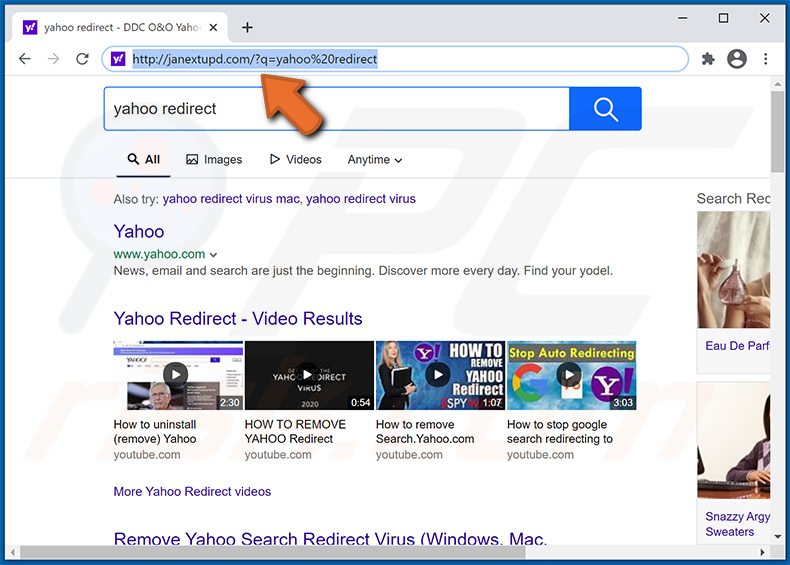Click the vertical scrollbar up arrow
Image resolution: width=790 pixels, height=565 pixels.
coord(777,84)
